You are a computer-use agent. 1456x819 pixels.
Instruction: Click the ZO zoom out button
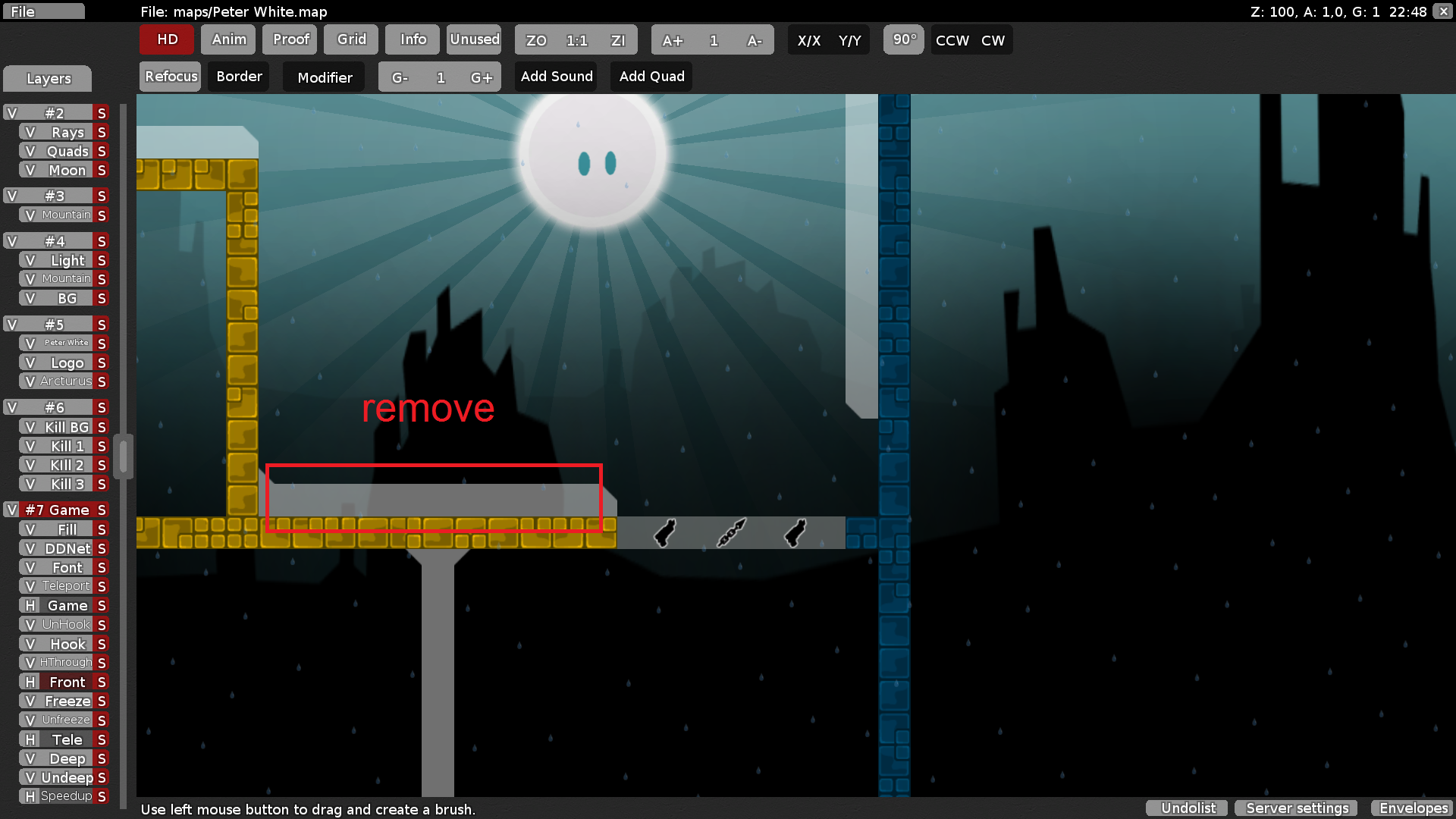[x=536, y=40]
